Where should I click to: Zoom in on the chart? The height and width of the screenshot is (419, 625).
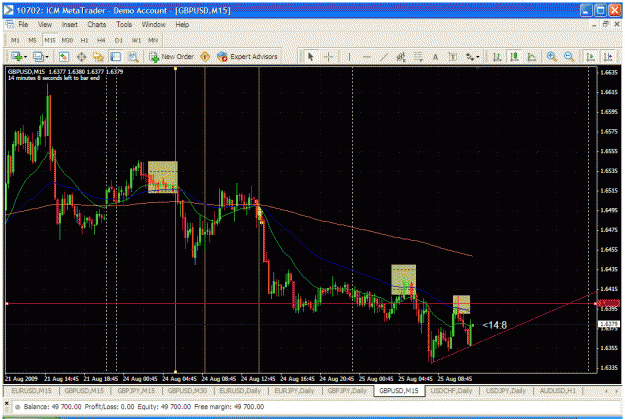(552, 57)
